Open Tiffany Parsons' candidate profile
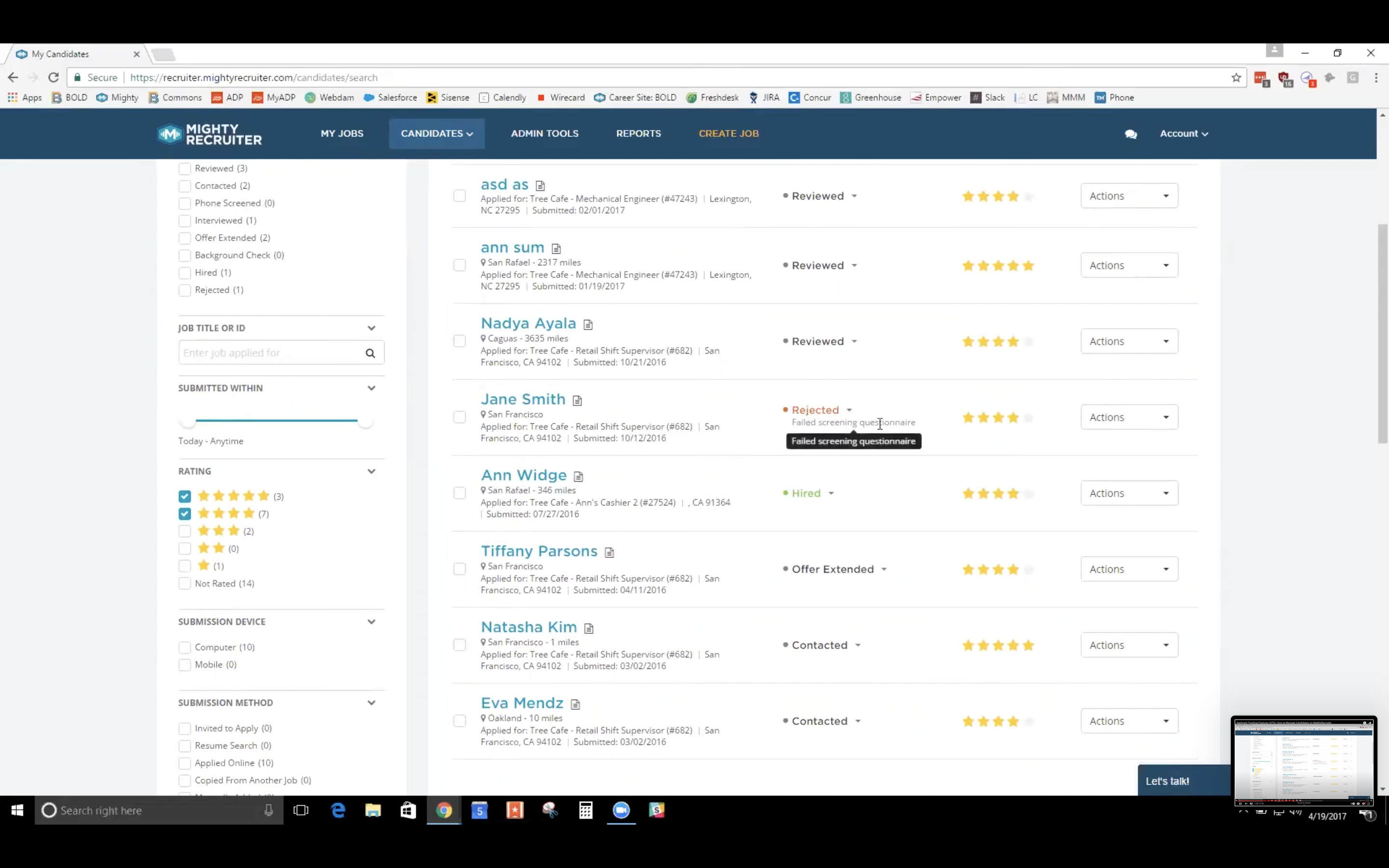Viewport: 1389px width, 868px height. [x=540, y=551]
